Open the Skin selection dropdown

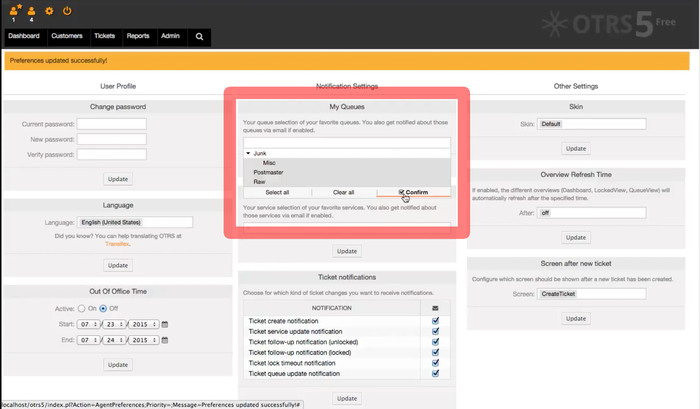[x=592, y=125]
